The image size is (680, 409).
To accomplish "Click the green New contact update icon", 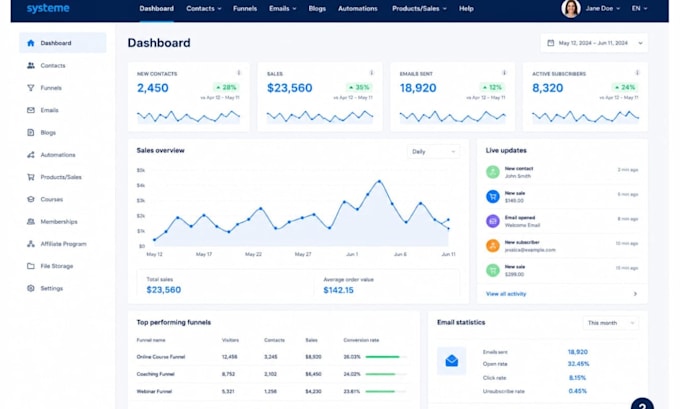I will (x=493, y=172).
